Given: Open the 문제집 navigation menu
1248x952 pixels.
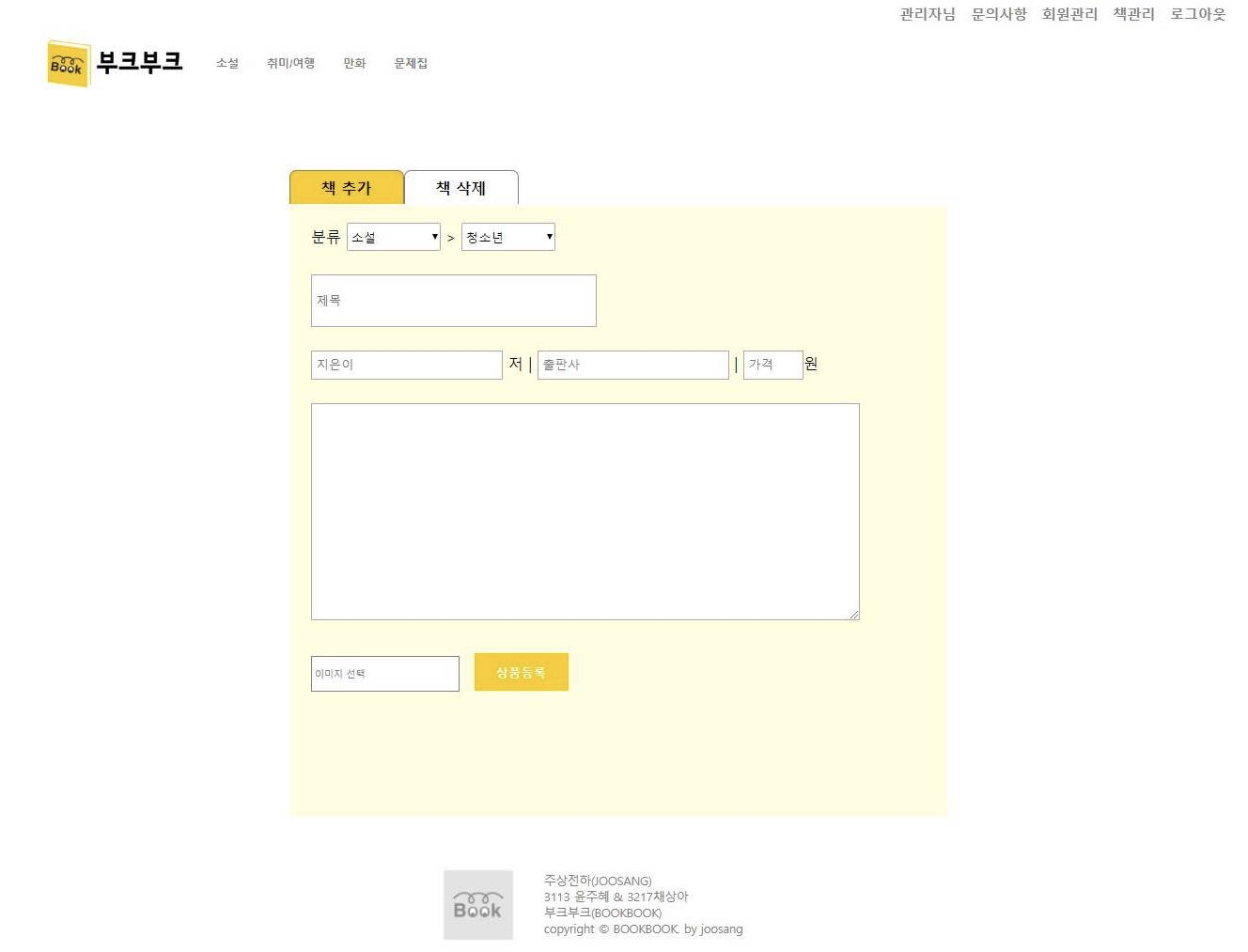Looking at the screenshot, I should tap(411, 63).
